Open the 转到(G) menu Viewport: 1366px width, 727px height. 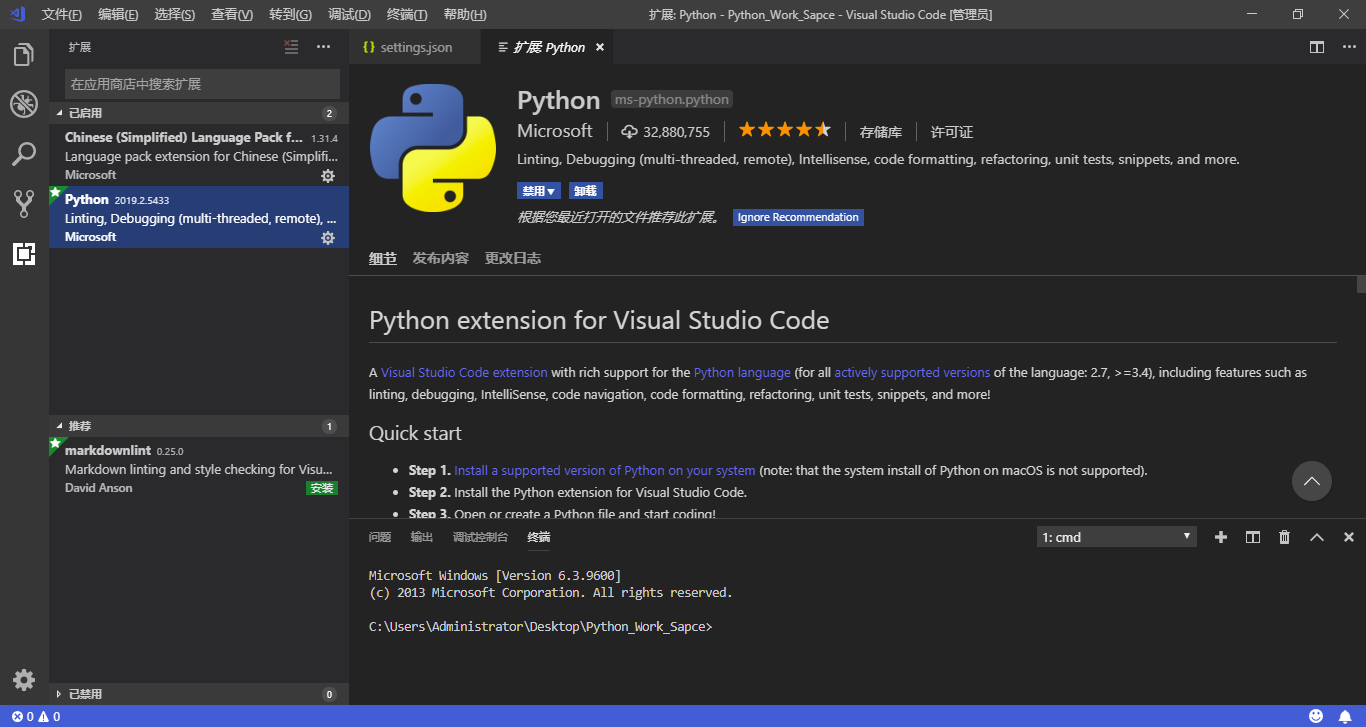pyautogui.click(x=290, y=14)
